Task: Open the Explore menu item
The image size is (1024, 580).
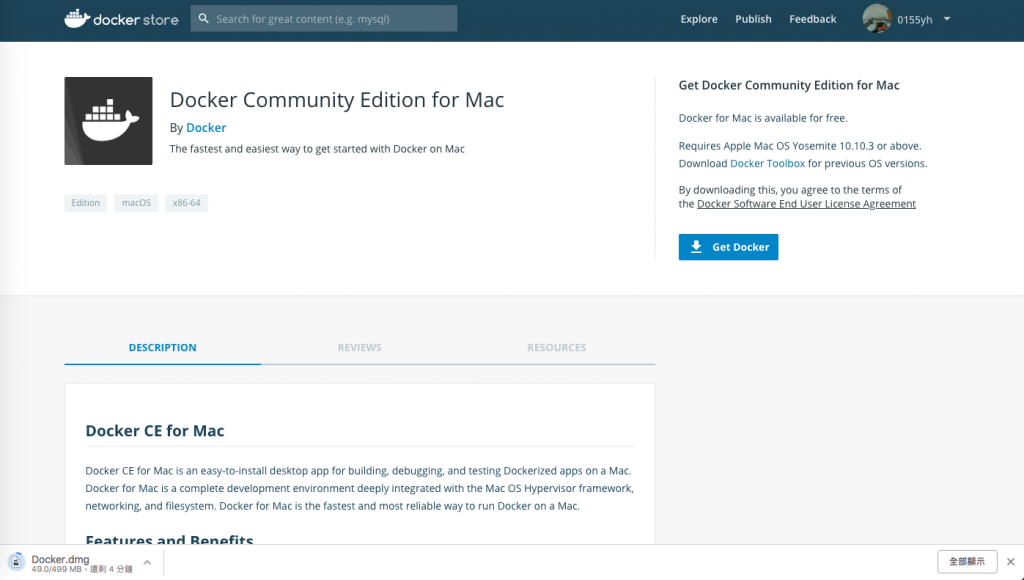Action: (x=699, y=19)
